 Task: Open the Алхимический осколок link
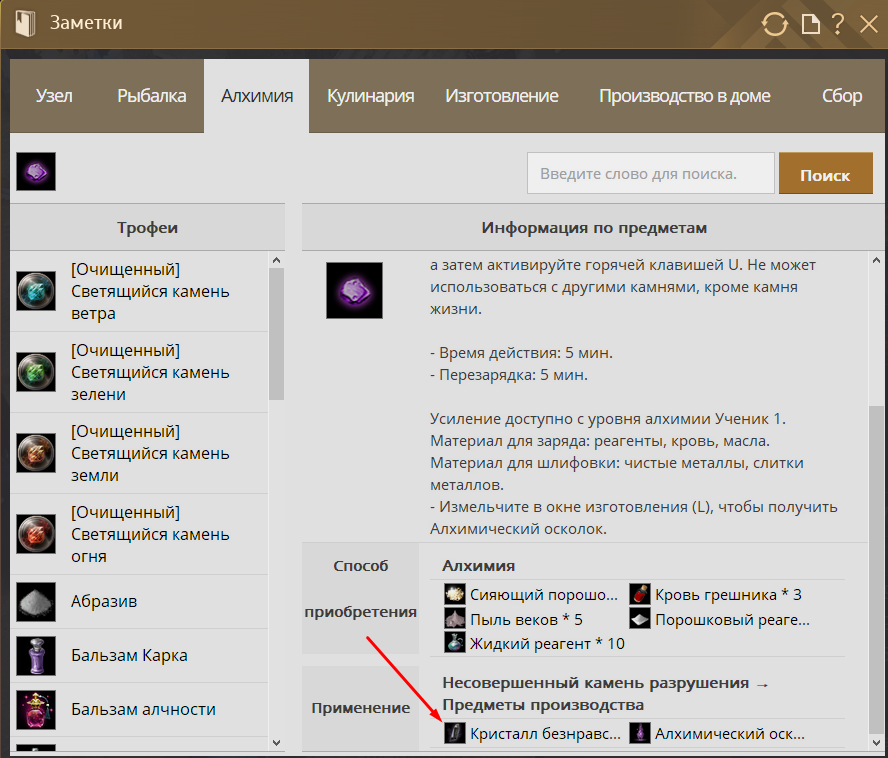(729, 734)
